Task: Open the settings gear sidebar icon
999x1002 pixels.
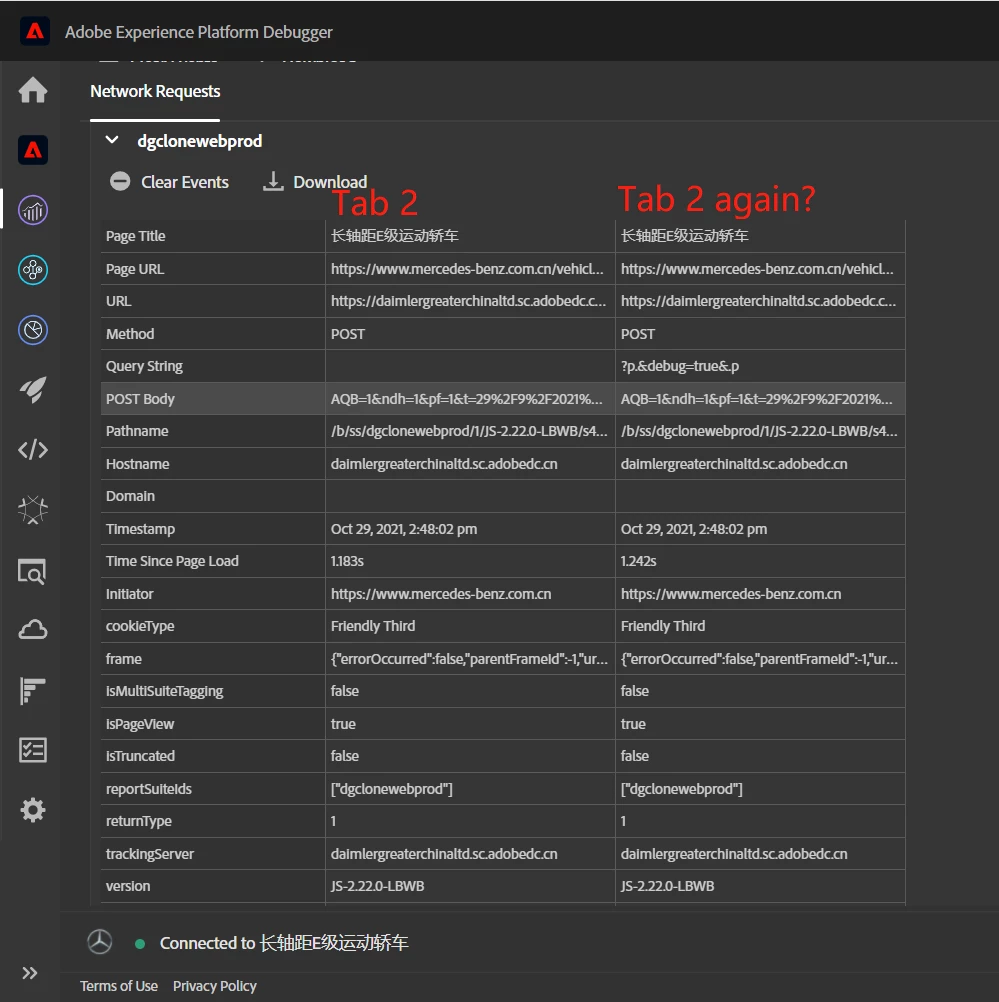Action: (33, 810)
